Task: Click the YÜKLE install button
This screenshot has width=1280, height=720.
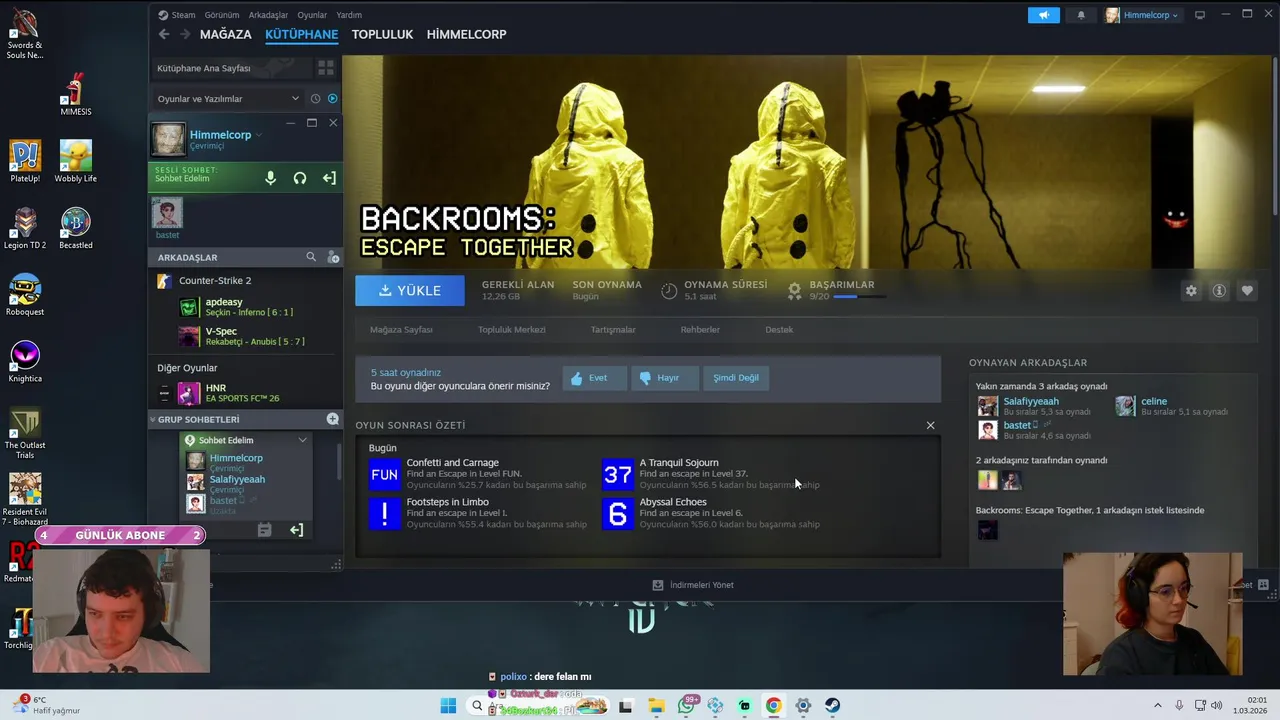Action: [410, 290]
